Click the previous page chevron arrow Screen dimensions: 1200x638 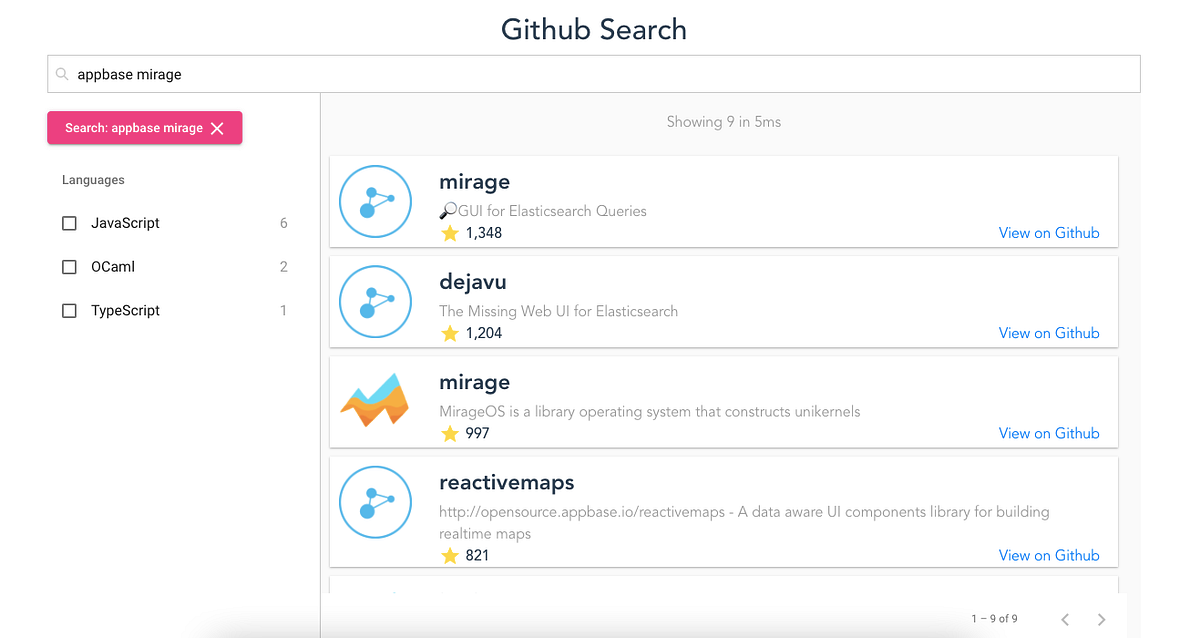click(1064, 619)
